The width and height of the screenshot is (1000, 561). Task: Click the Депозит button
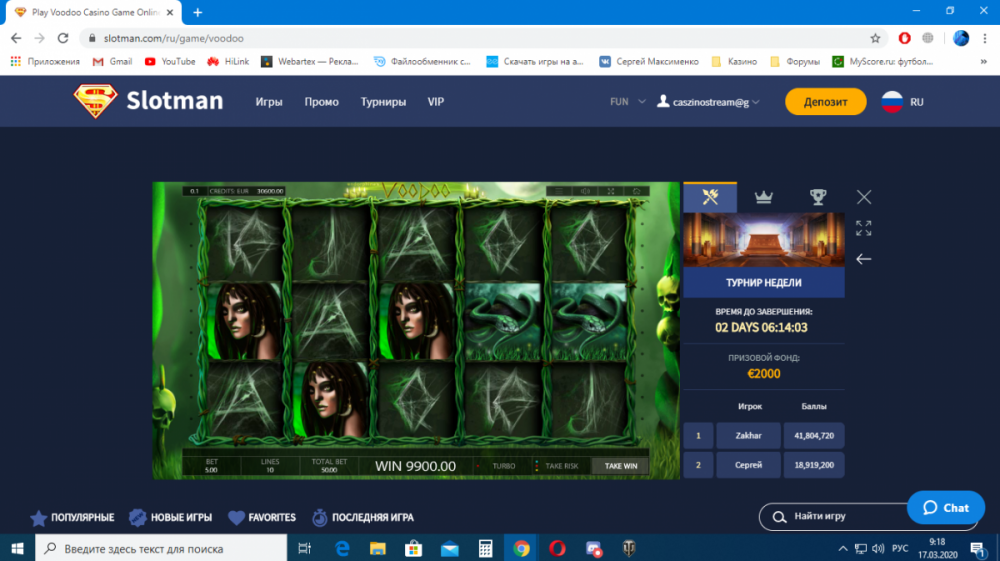coord(825,102)
